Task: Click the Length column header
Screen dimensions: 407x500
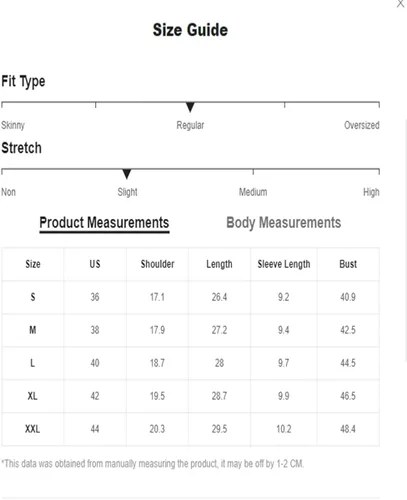Action: tap(219, 264)
